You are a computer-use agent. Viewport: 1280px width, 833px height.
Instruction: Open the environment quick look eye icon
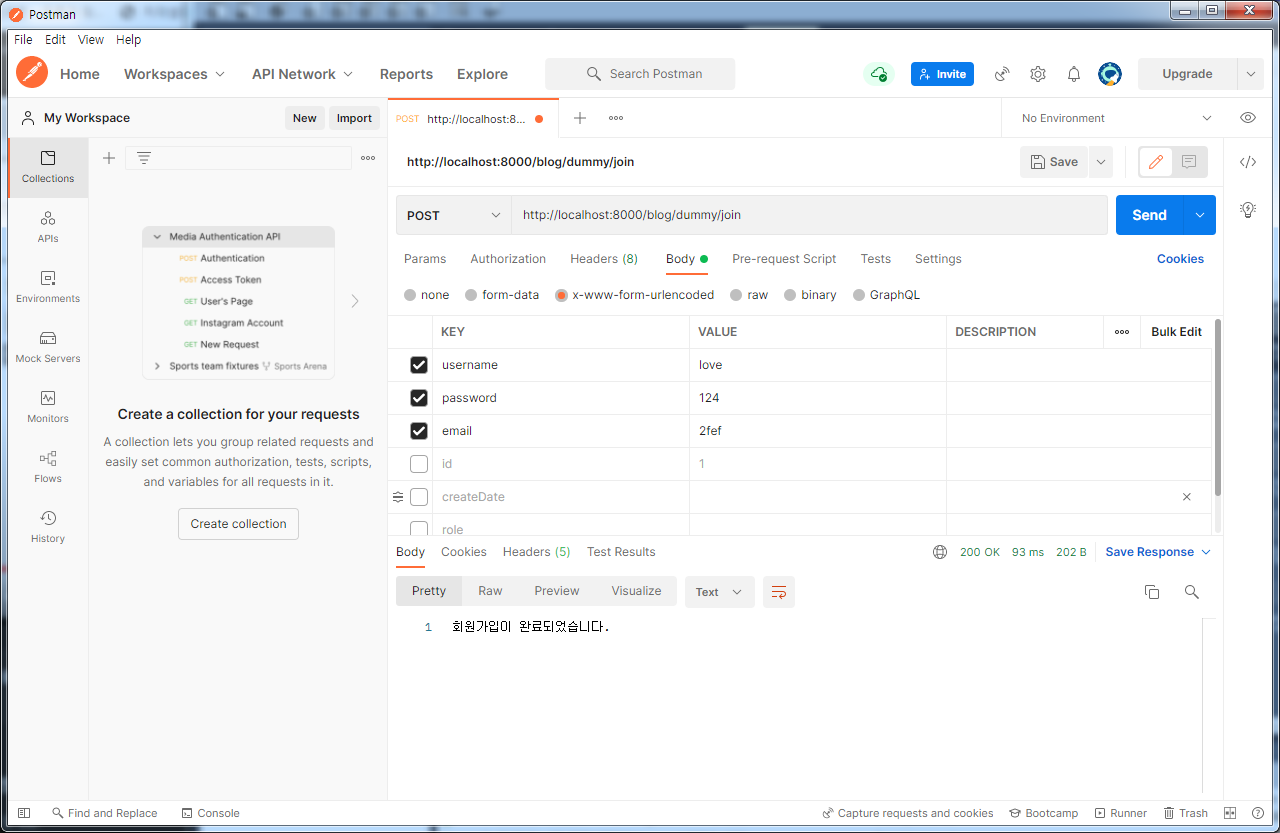pyautogui.click(x=1248, y=118)
